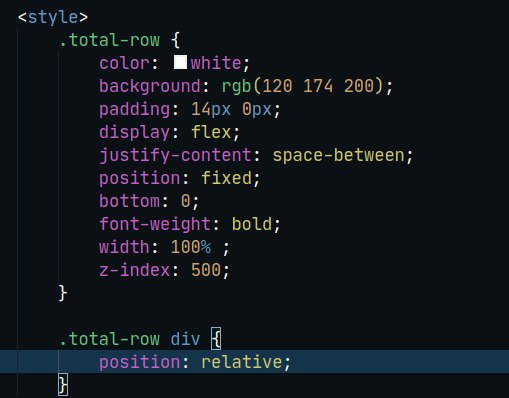Click the .total-row div selector's div keyword
509x398 pixels.
point(185,339)
